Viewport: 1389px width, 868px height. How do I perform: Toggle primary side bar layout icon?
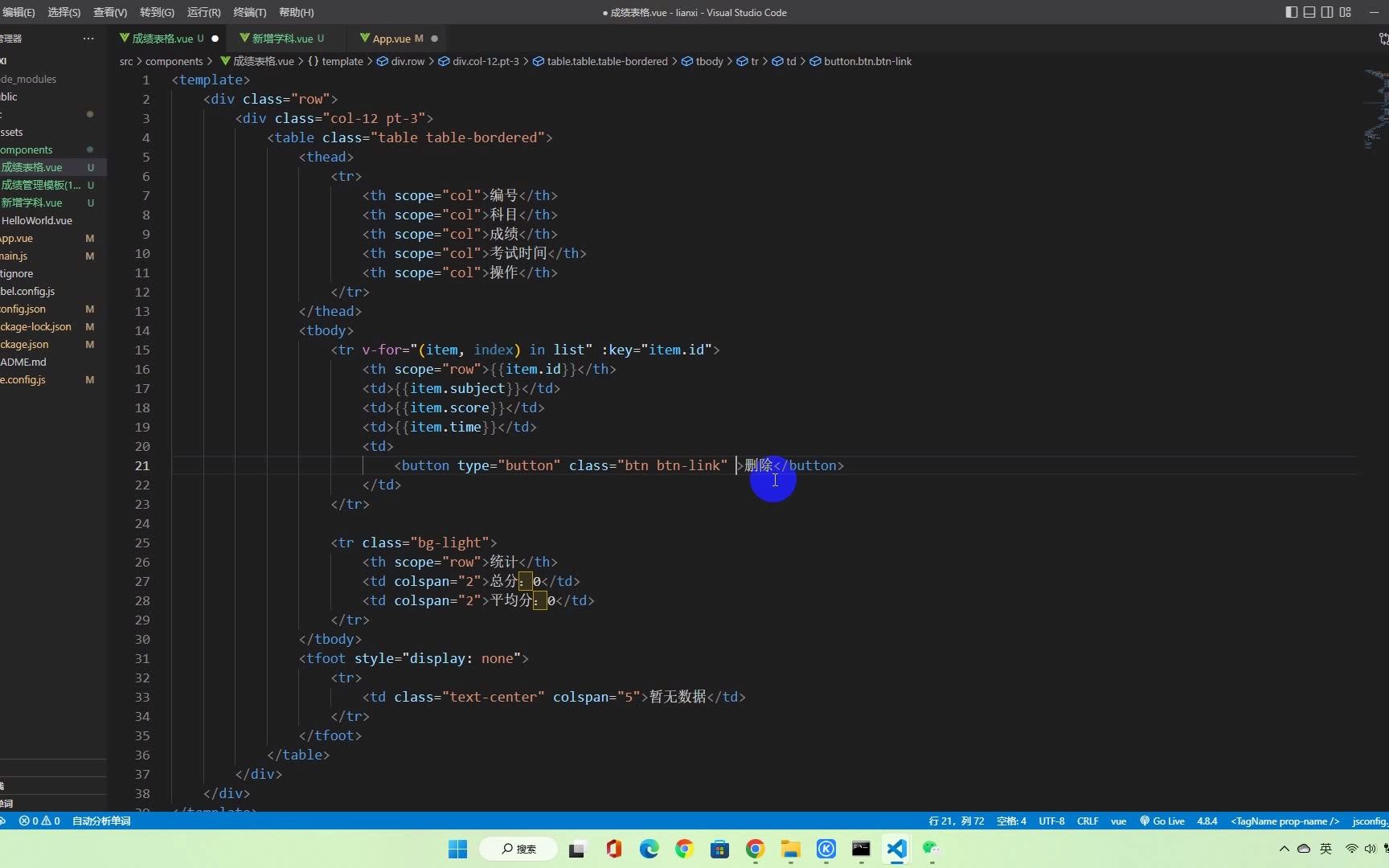(1292, 12)
